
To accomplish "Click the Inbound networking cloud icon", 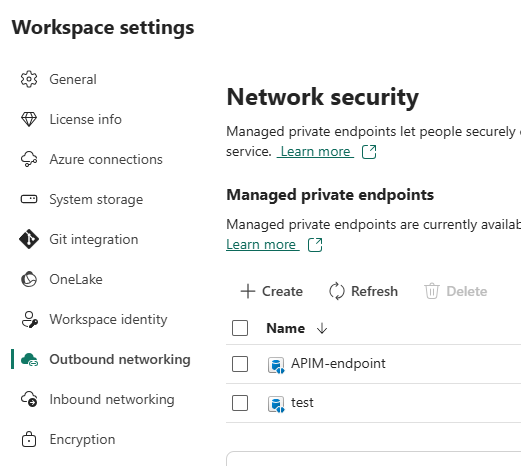I will [29, 399].
